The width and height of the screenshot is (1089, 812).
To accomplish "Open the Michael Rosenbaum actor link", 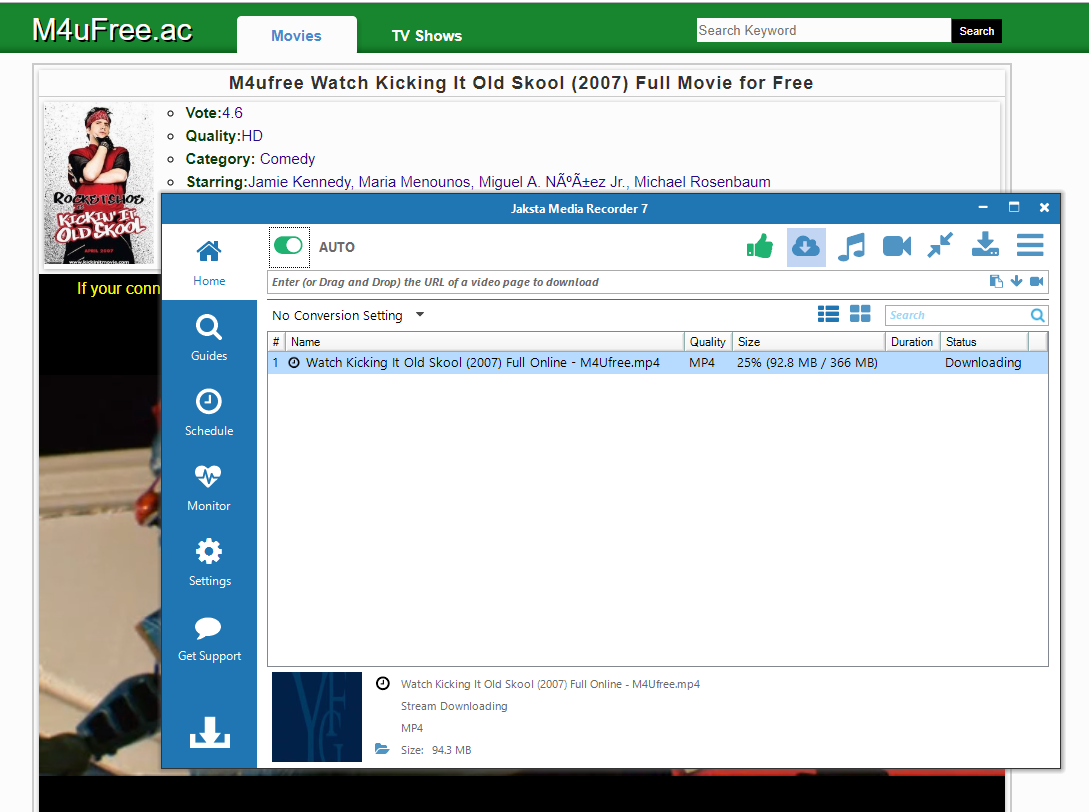I will [702, 182].
